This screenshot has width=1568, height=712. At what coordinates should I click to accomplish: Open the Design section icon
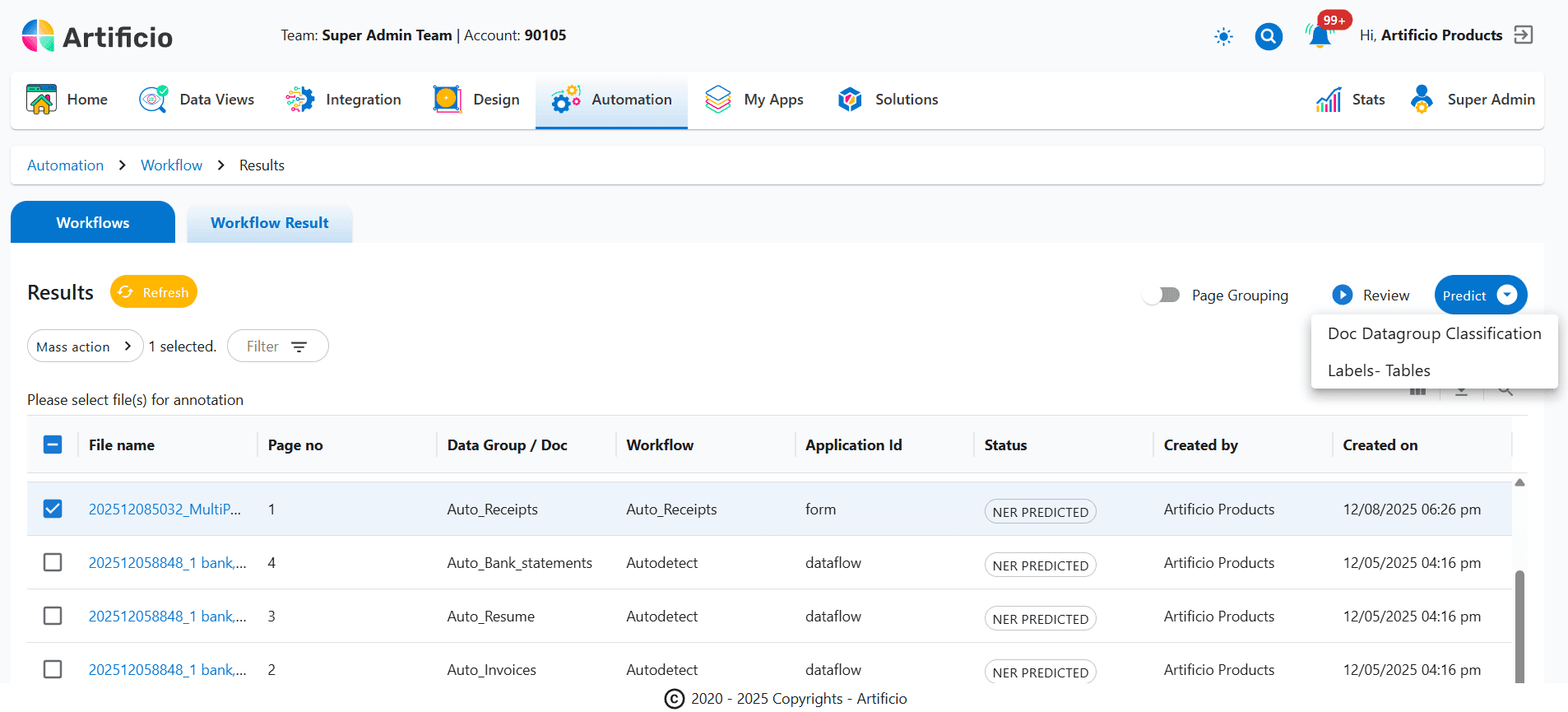tap(447, 100)
